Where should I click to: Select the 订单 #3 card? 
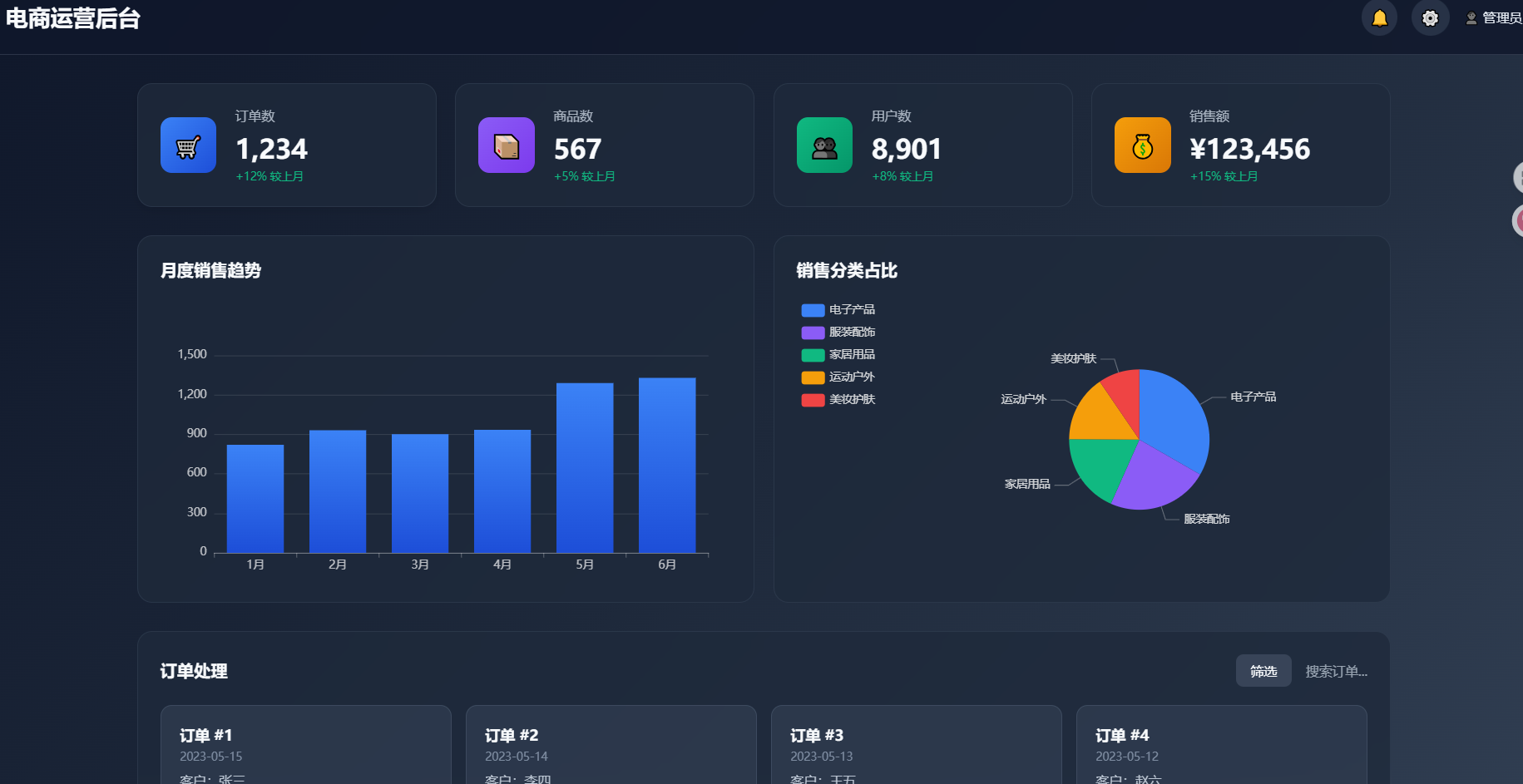[x=916, y=744]
